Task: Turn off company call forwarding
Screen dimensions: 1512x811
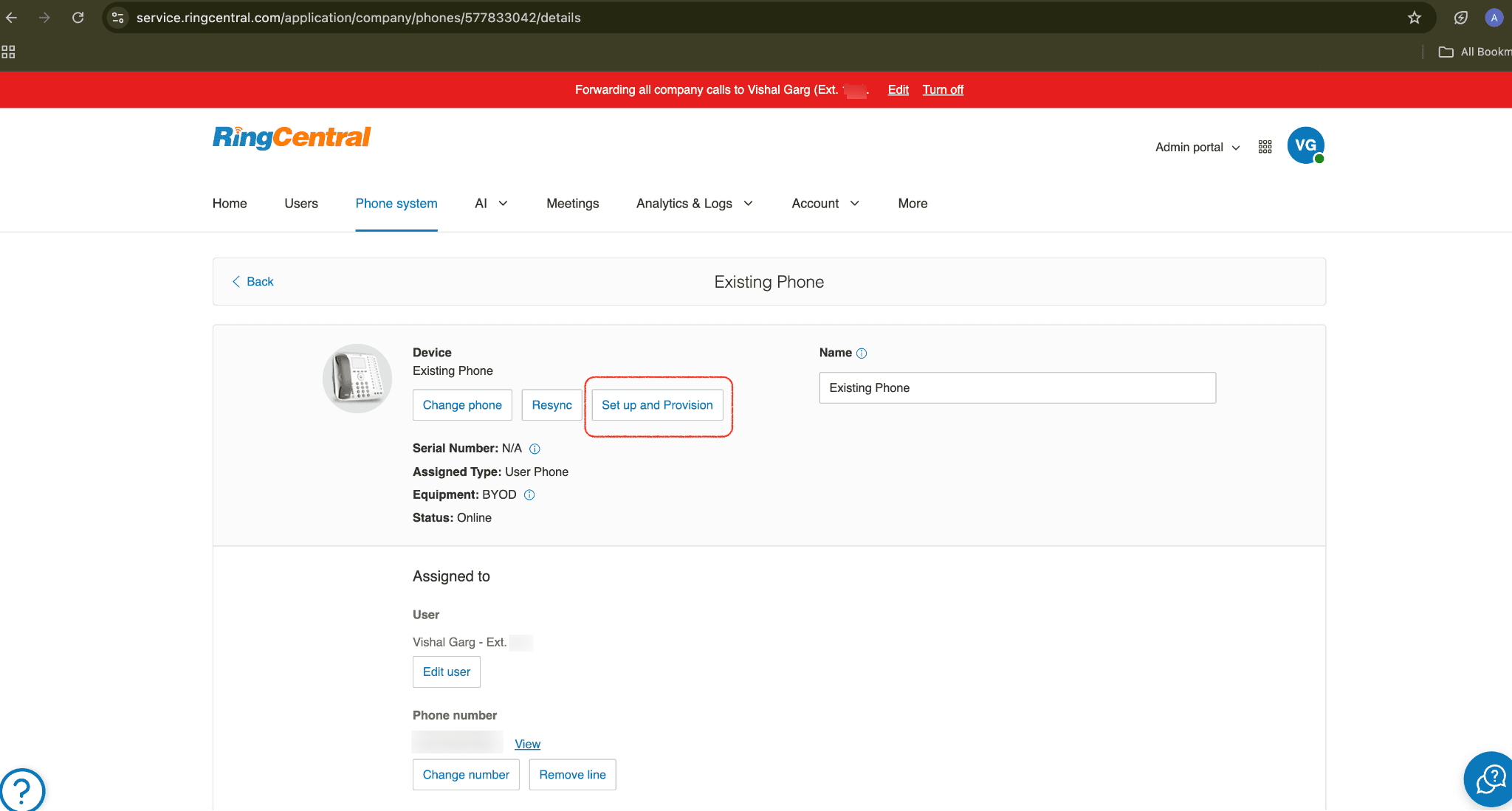Action: pos(943,90)
